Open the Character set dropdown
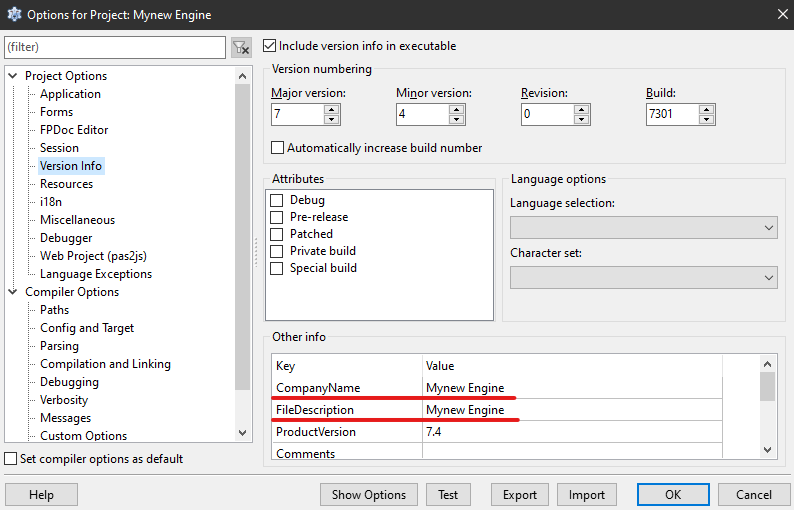Screen dimensions: 794x510 (x=643, y=277)
